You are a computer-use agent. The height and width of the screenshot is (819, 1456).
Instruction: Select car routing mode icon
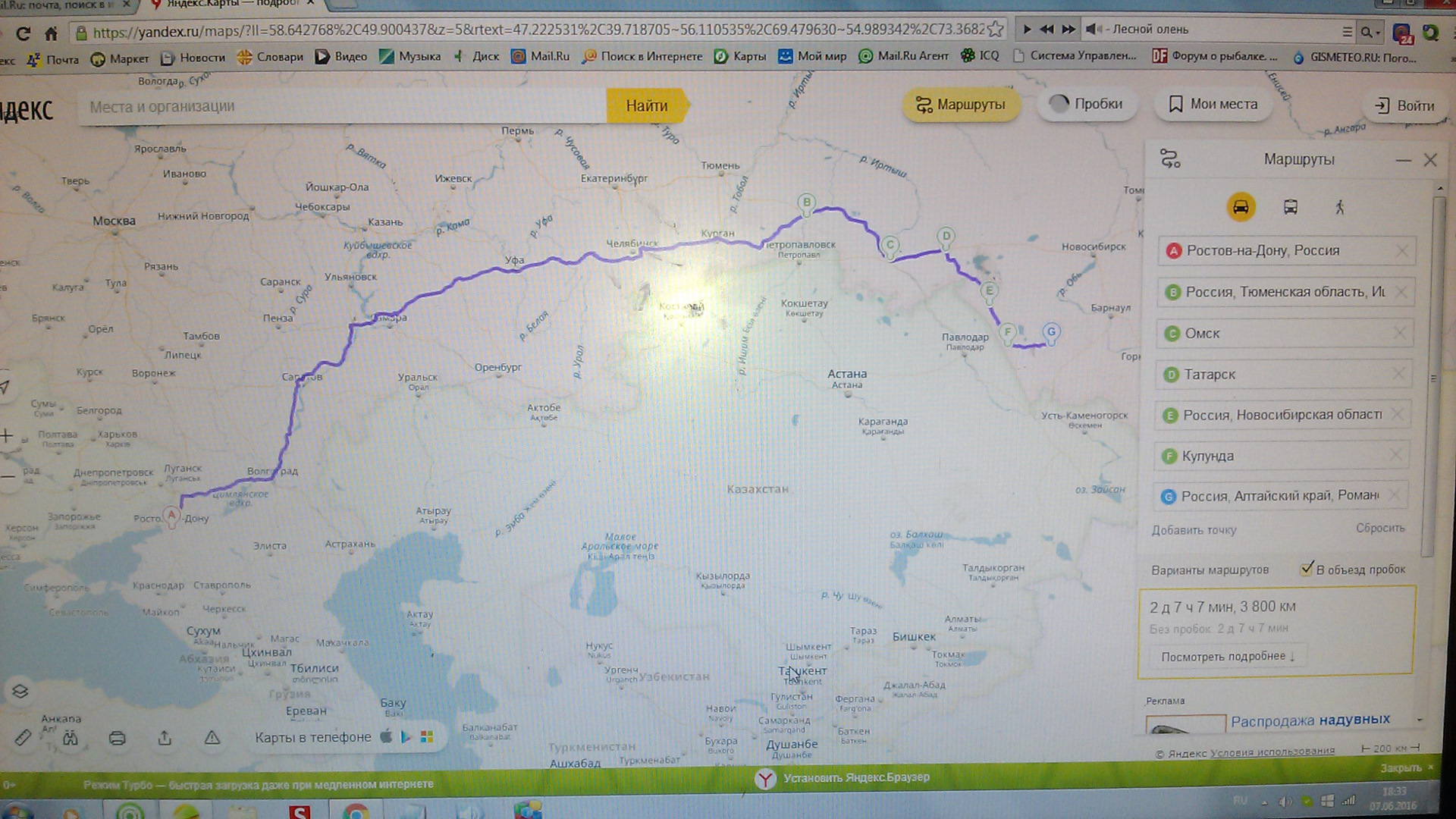1241,207
